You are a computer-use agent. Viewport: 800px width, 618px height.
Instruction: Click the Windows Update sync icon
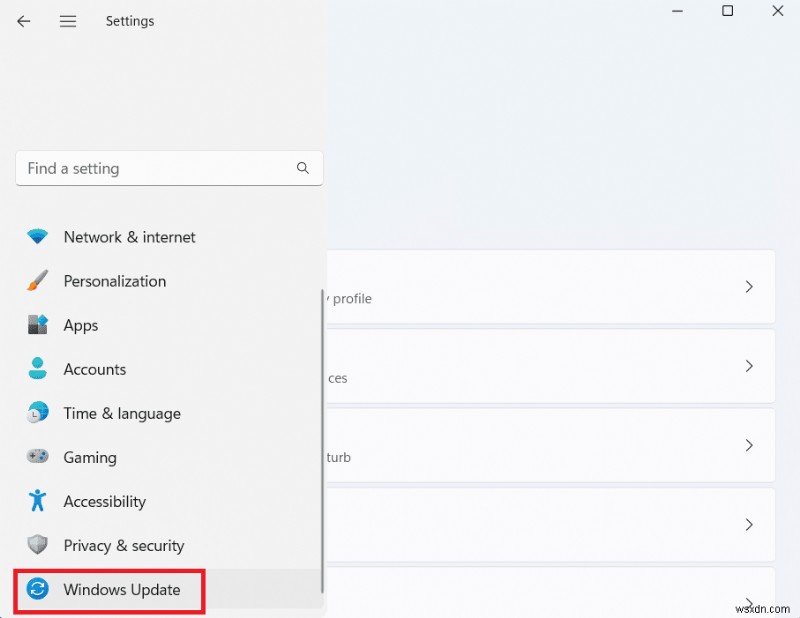click(37, 589)
